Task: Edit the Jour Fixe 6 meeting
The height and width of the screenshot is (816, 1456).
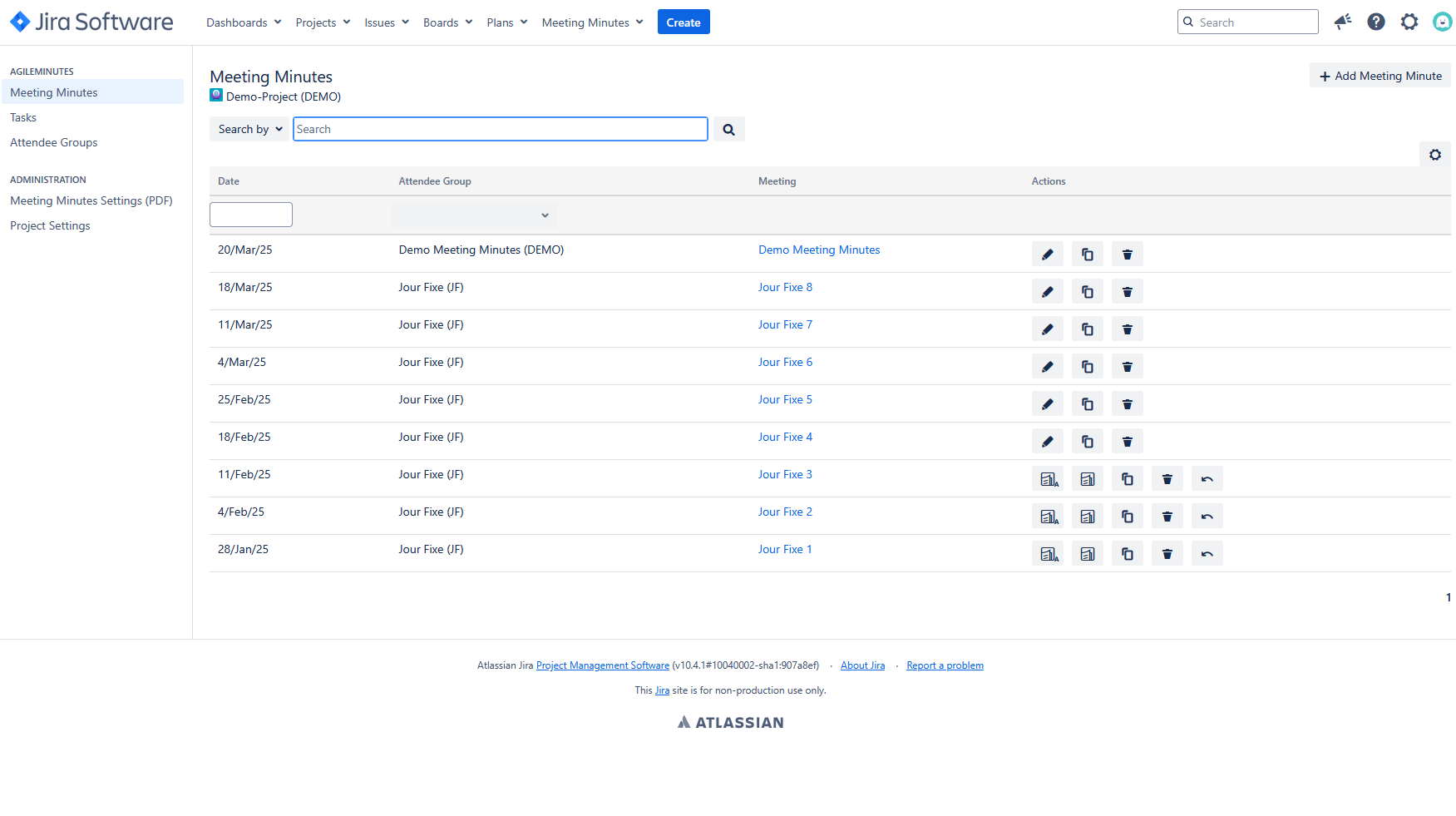Action: [1047, 367]
